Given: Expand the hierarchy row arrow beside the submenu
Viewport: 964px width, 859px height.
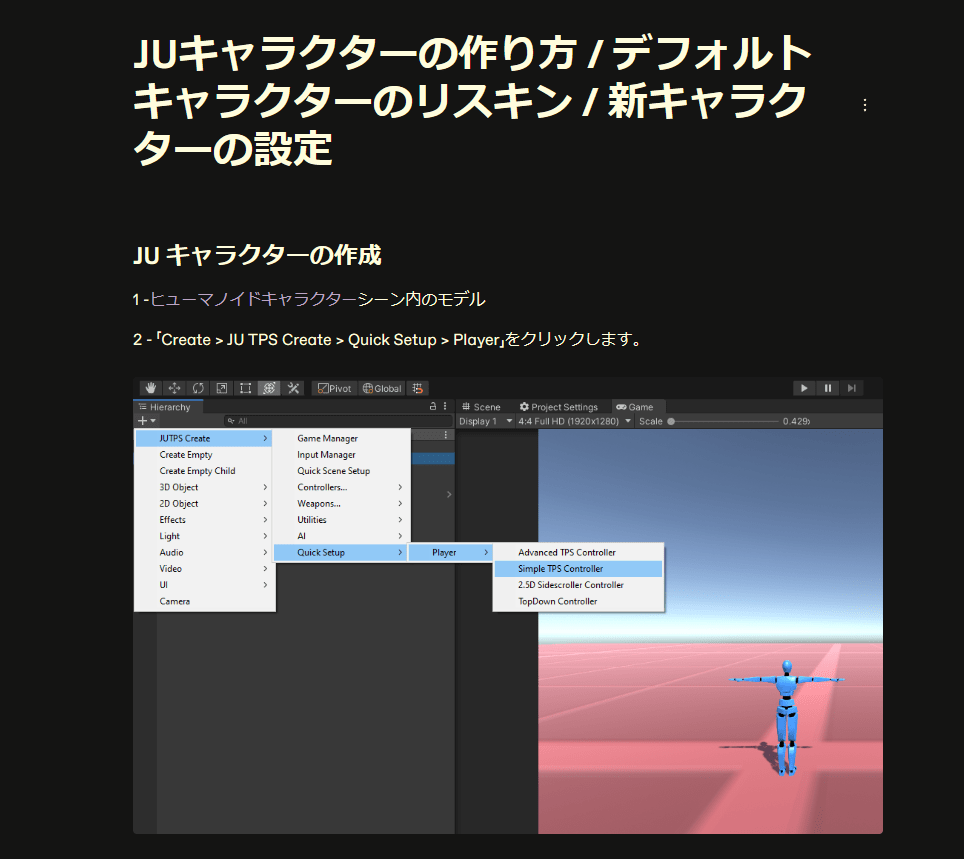Looking at the screenshot, I should (449, 494).
